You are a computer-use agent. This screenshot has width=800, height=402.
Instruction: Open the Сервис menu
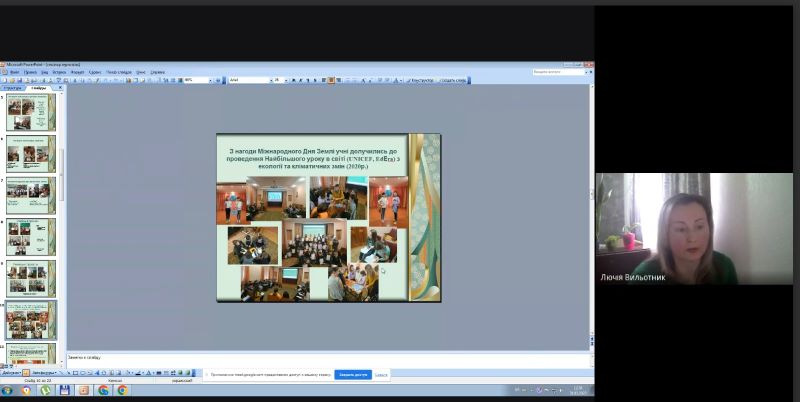(x=95, y=72)
